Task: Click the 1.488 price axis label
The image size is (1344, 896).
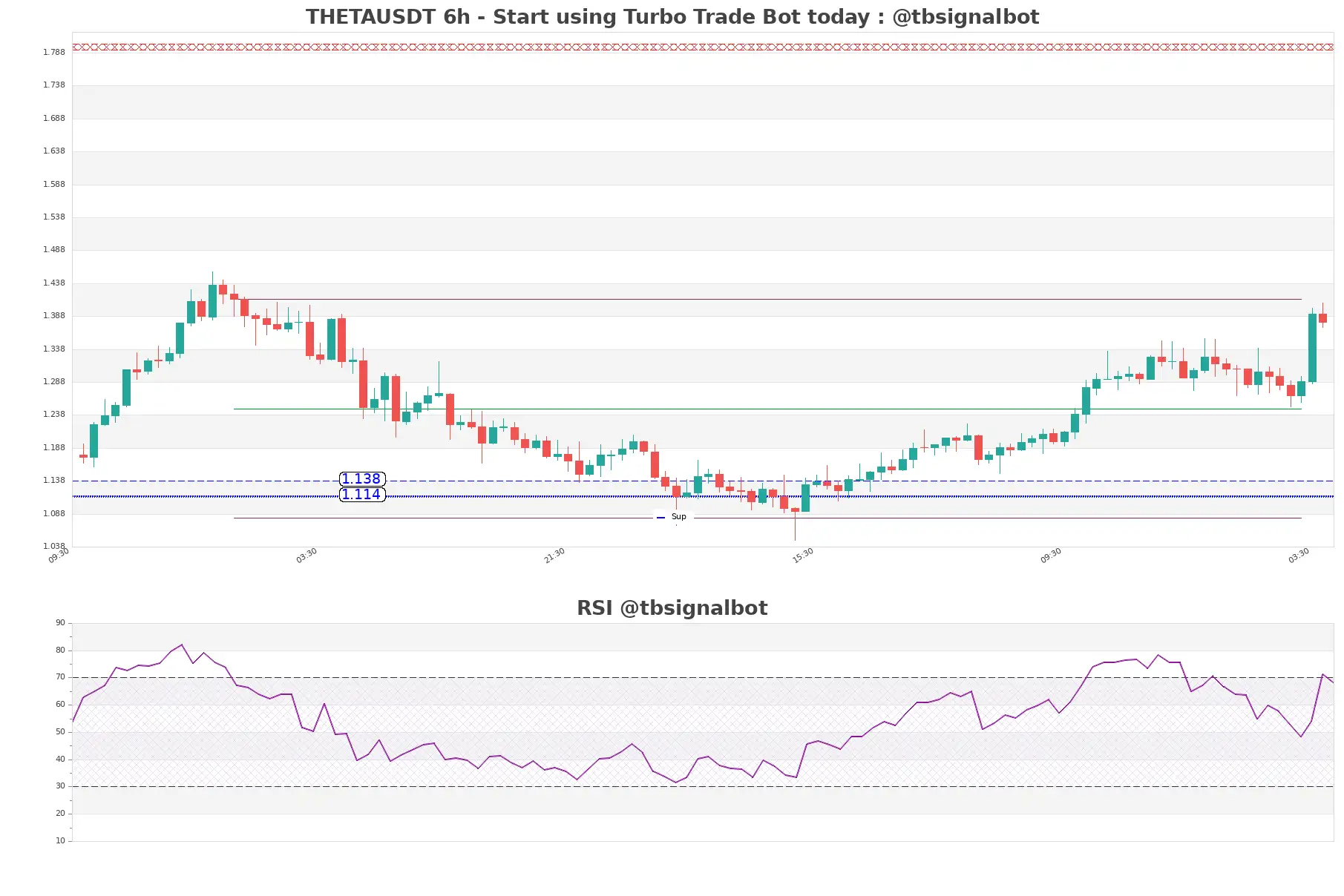Action: [54, 250]
